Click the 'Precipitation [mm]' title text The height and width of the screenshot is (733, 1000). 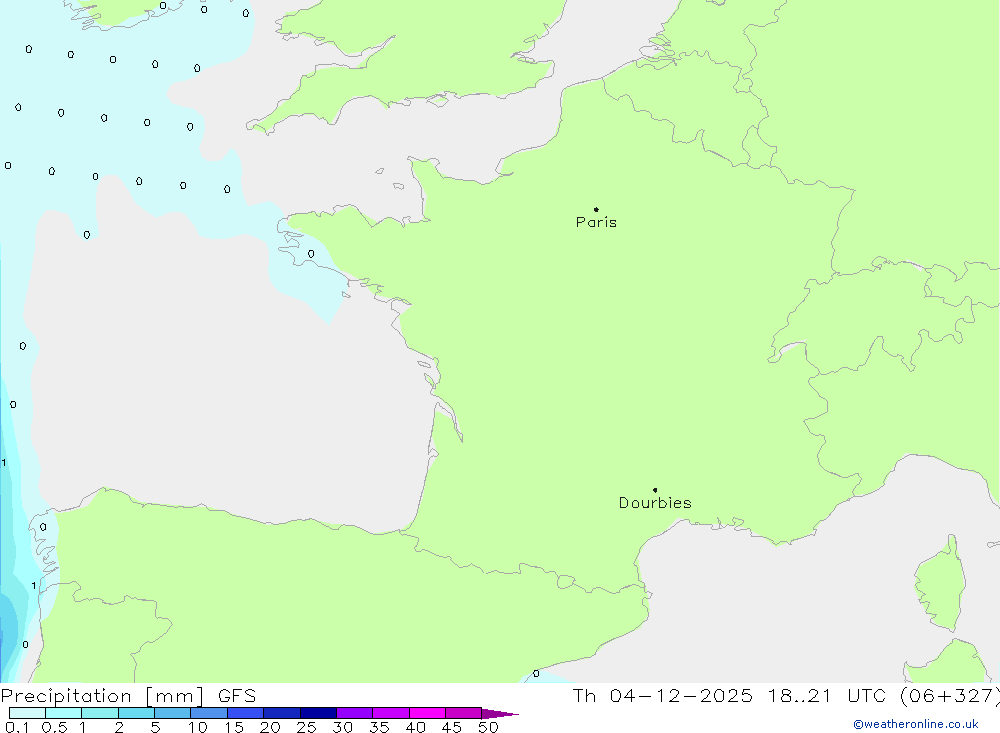[103, 695]
